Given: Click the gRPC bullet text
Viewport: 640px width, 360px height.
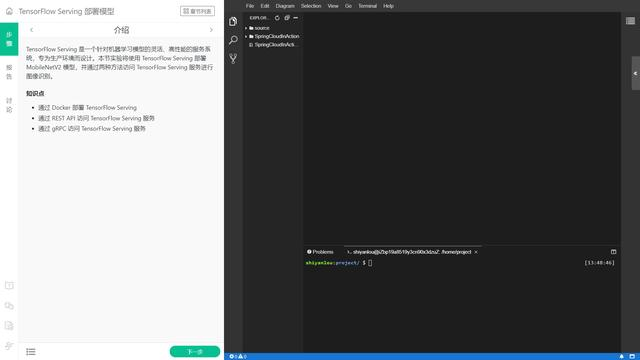Looking at the screenshot, I should tap(92, 129).
